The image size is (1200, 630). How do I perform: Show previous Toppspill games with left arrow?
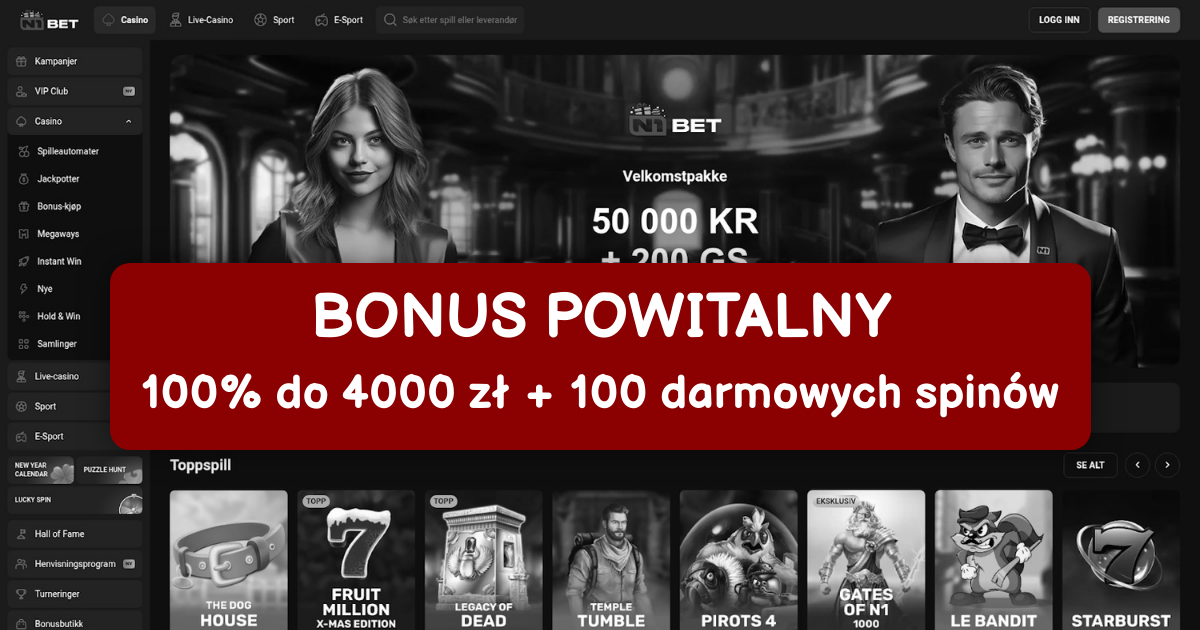(x=1137, y=465)
